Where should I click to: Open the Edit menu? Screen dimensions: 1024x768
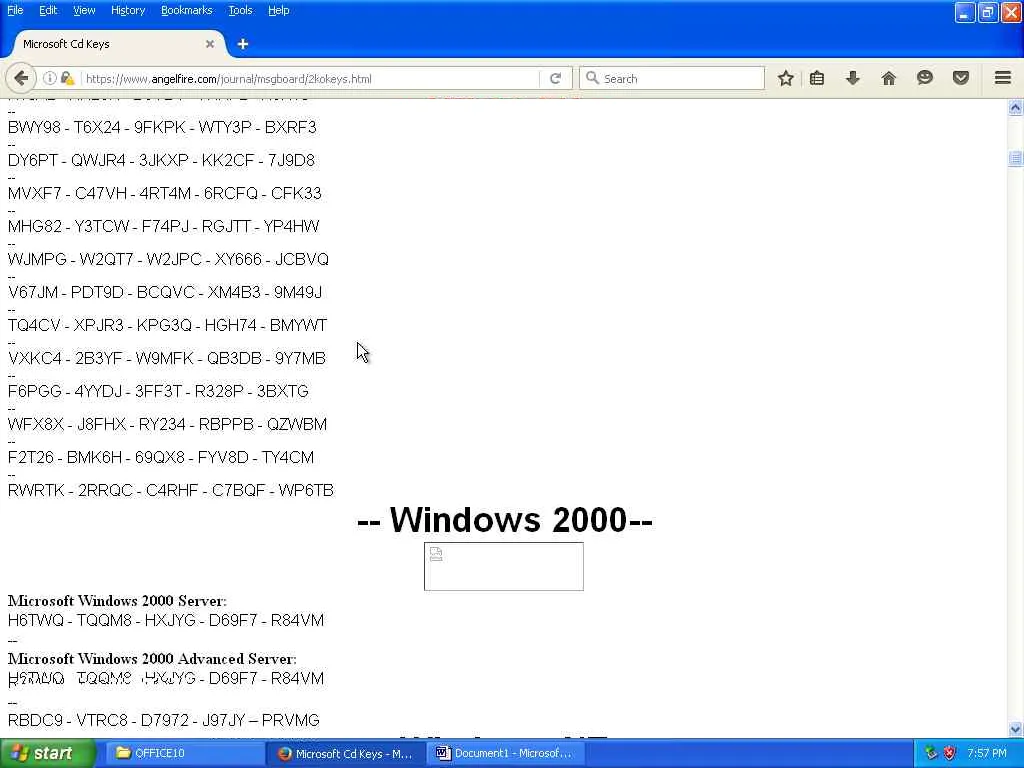(x=48, y=10)
